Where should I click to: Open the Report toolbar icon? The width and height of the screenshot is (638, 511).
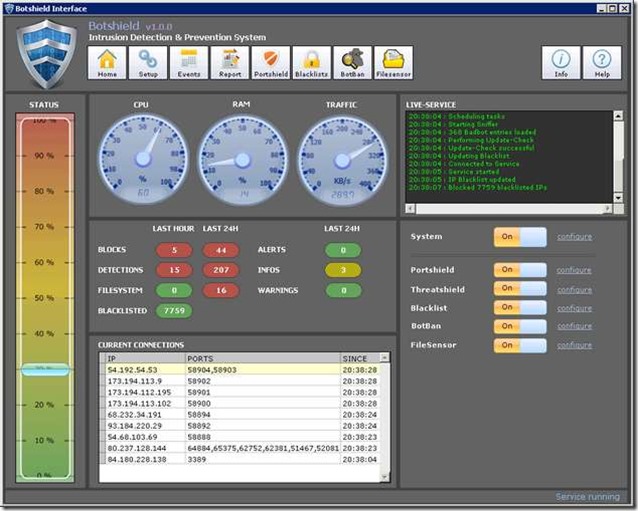click(230, 63)
